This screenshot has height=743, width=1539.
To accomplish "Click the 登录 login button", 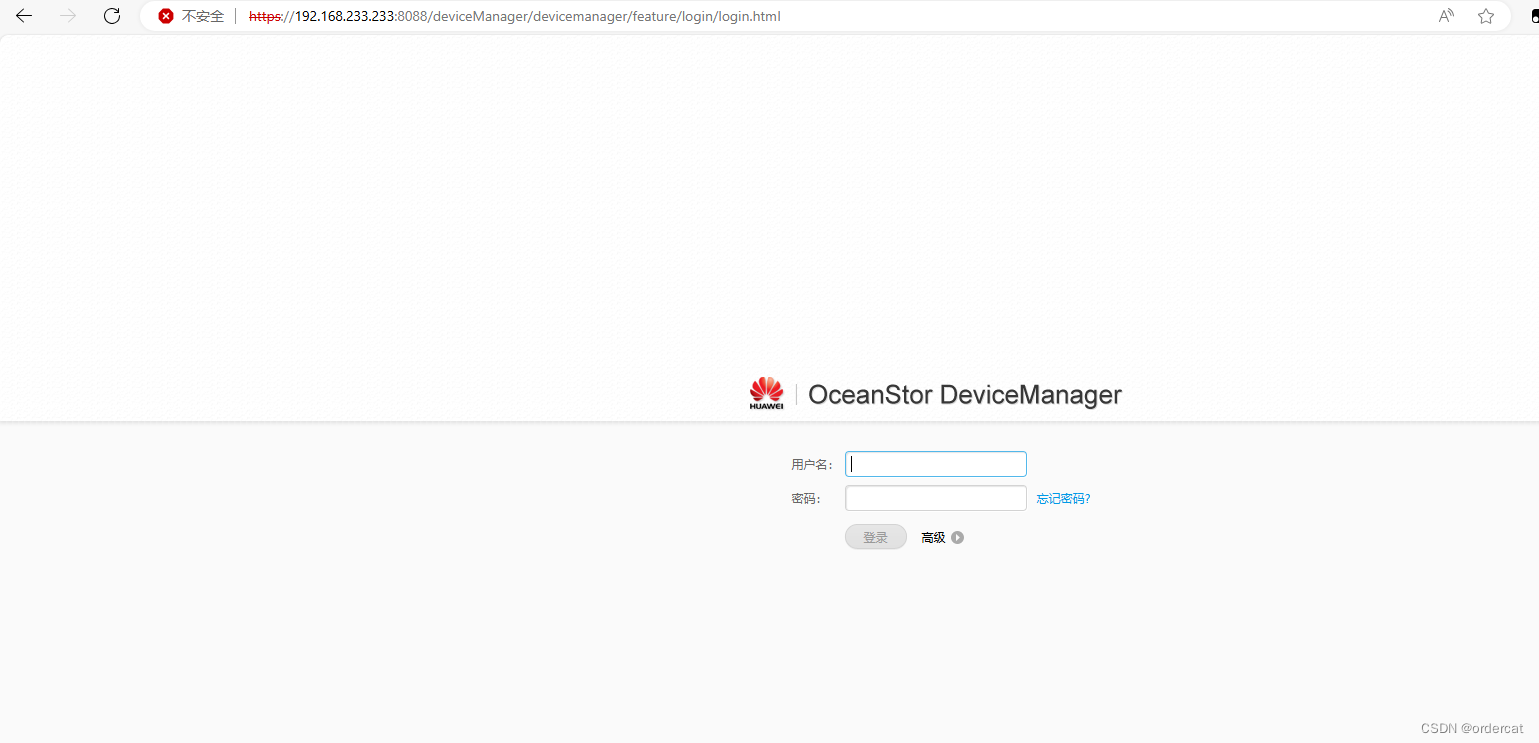I will click(876, 537).
